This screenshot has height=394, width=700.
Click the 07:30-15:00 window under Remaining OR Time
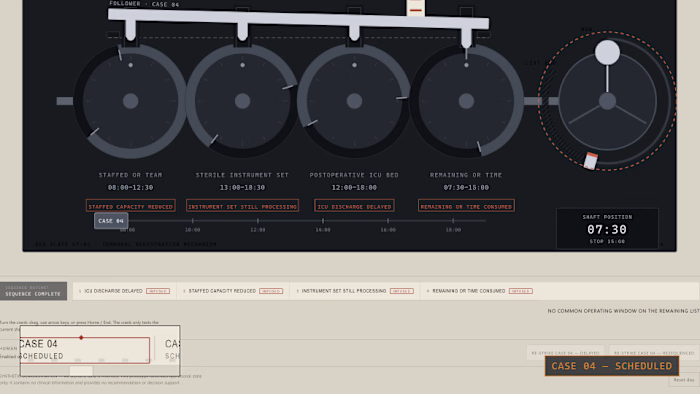point(467,187)
